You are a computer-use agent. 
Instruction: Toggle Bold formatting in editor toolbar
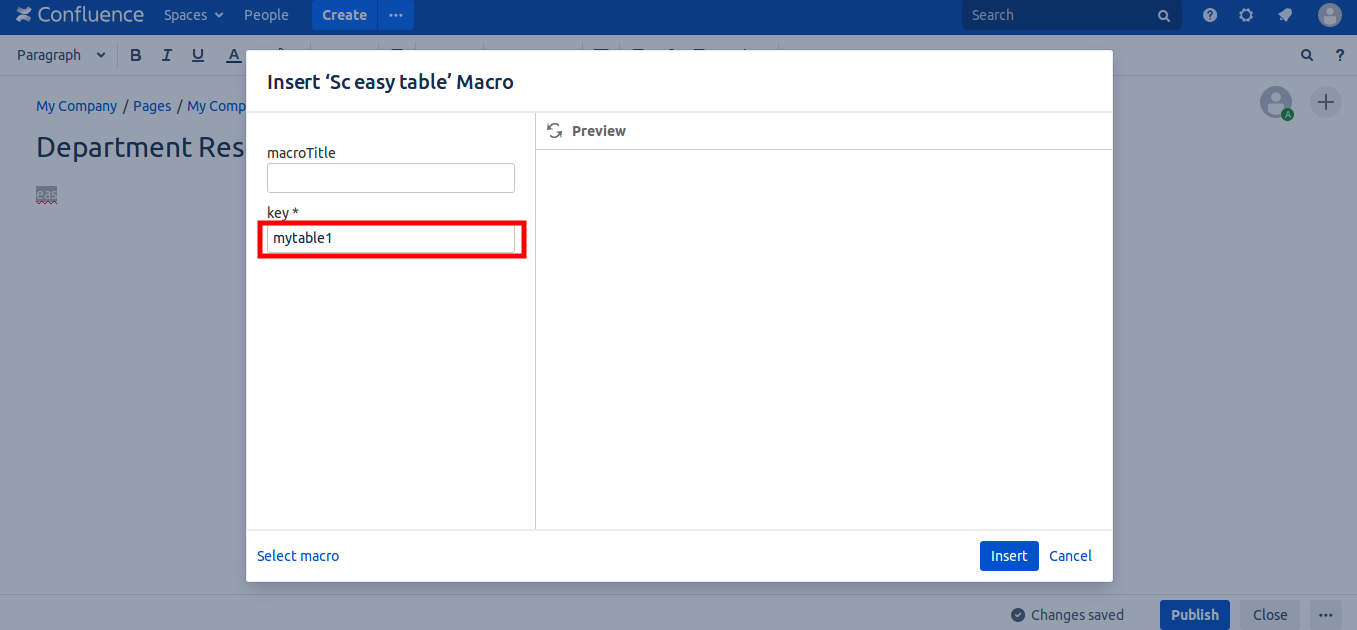[x=136, y=55]
